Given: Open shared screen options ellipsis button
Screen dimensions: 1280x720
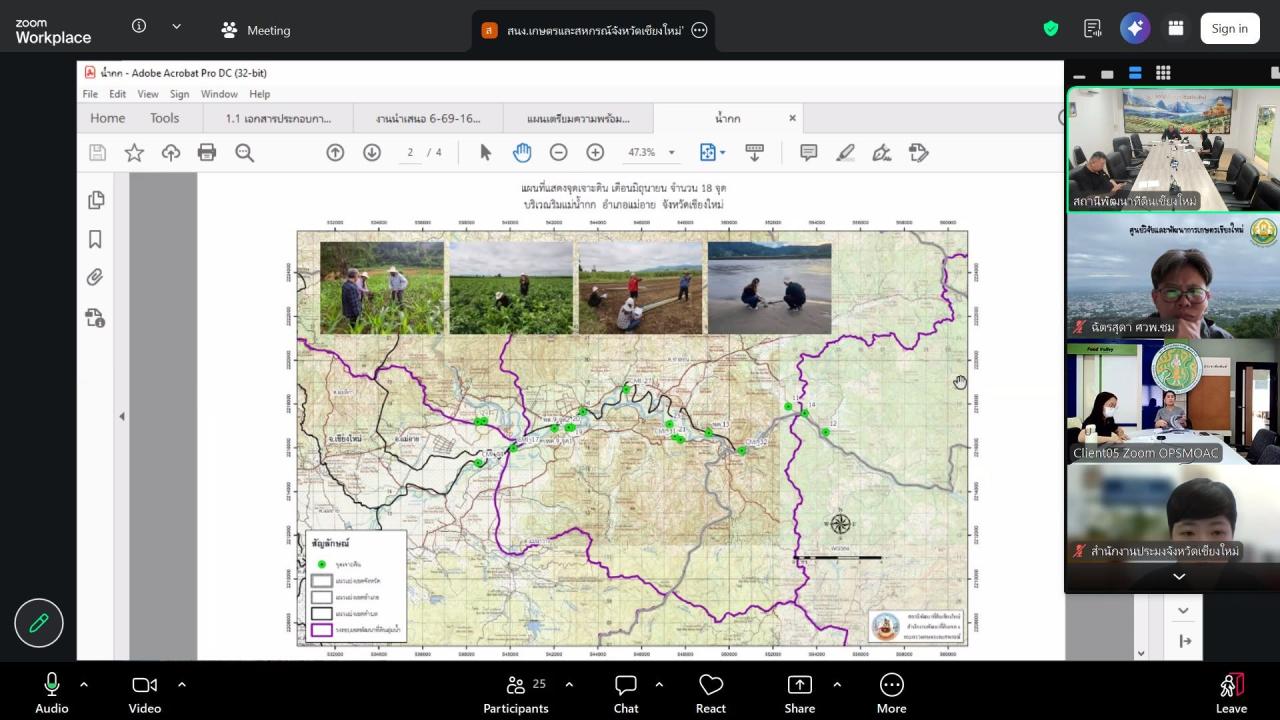Looking at the screenshot, I should 700,30.
